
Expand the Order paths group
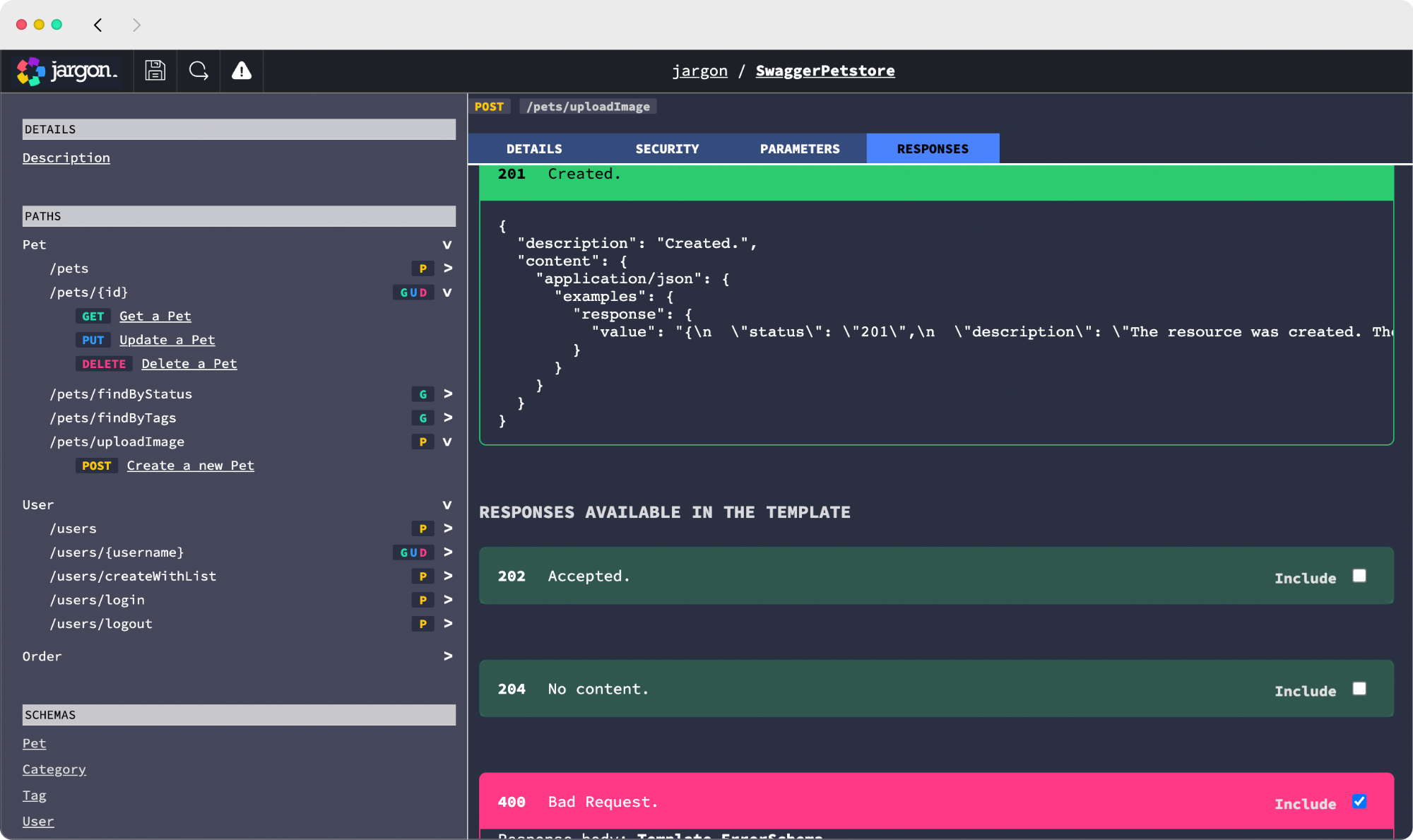448,656
